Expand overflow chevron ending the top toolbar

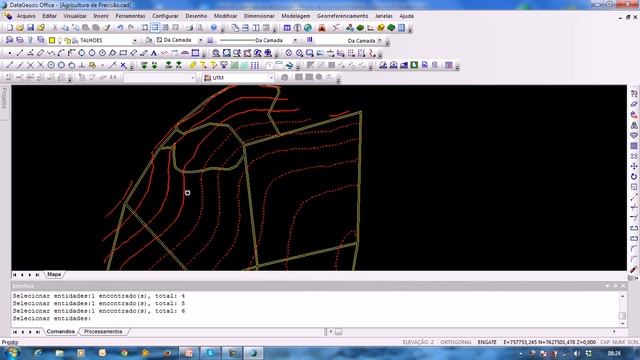[x=410, y=29]
